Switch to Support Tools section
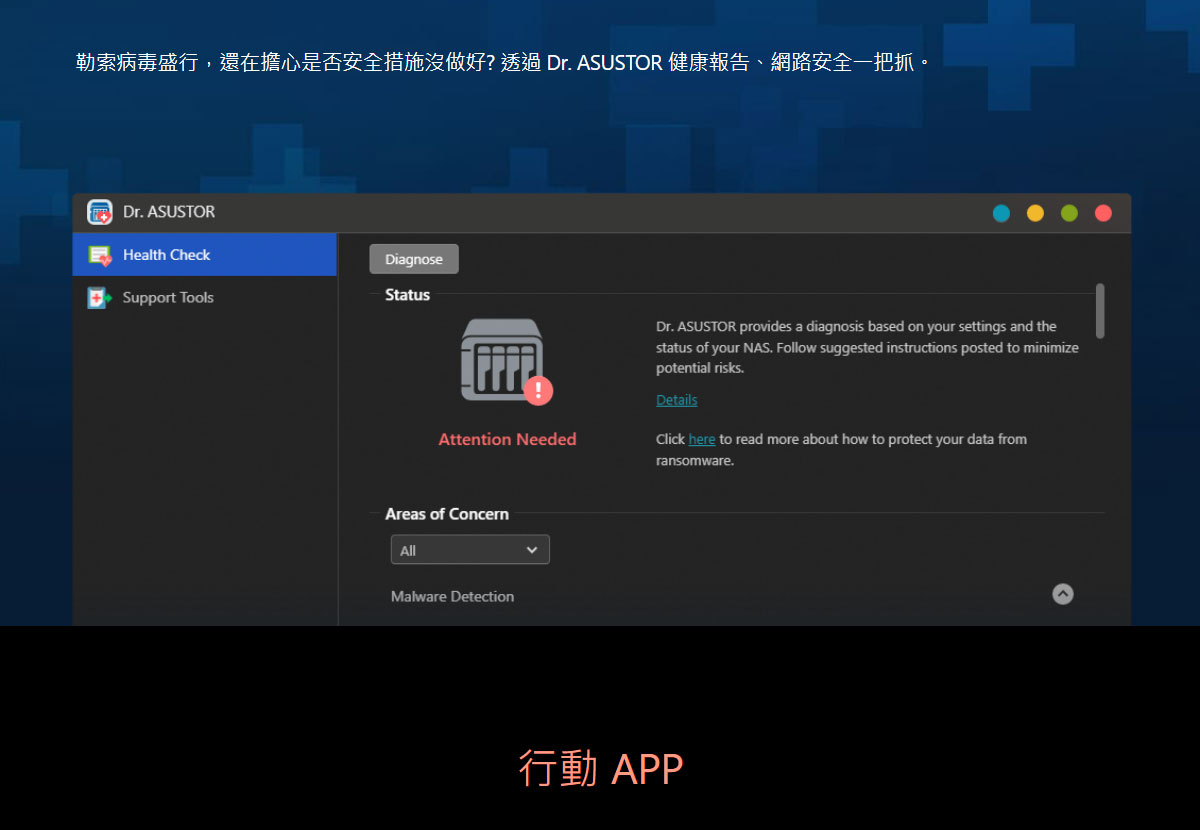1200x830 pixels. (167, 297)
